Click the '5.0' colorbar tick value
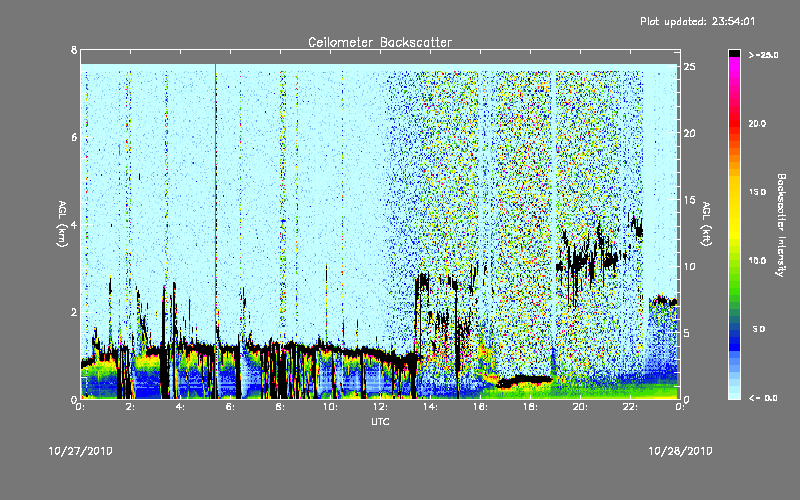Image resolution: width=800 pixels, height=500 pixels. pos(759,329)
